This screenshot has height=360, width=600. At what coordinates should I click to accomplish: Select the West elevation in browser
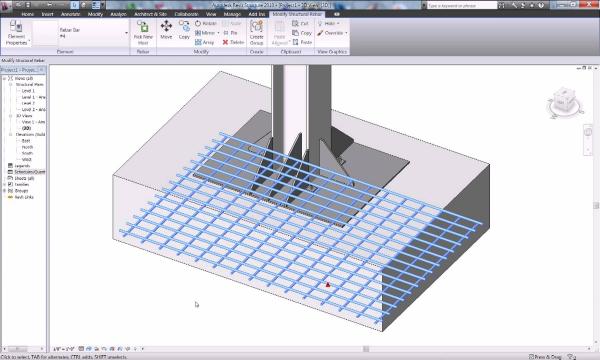point(26,159)
